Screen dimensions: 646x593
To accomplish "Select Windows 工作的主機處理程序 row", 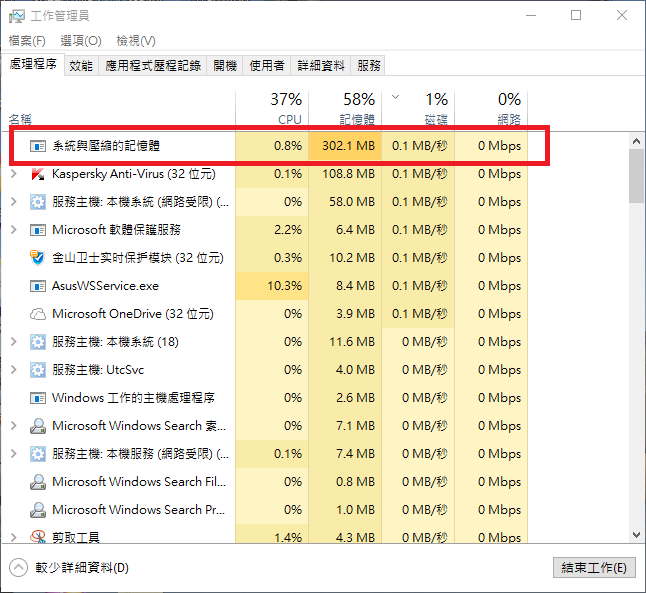I will click(x=264, y=398).
